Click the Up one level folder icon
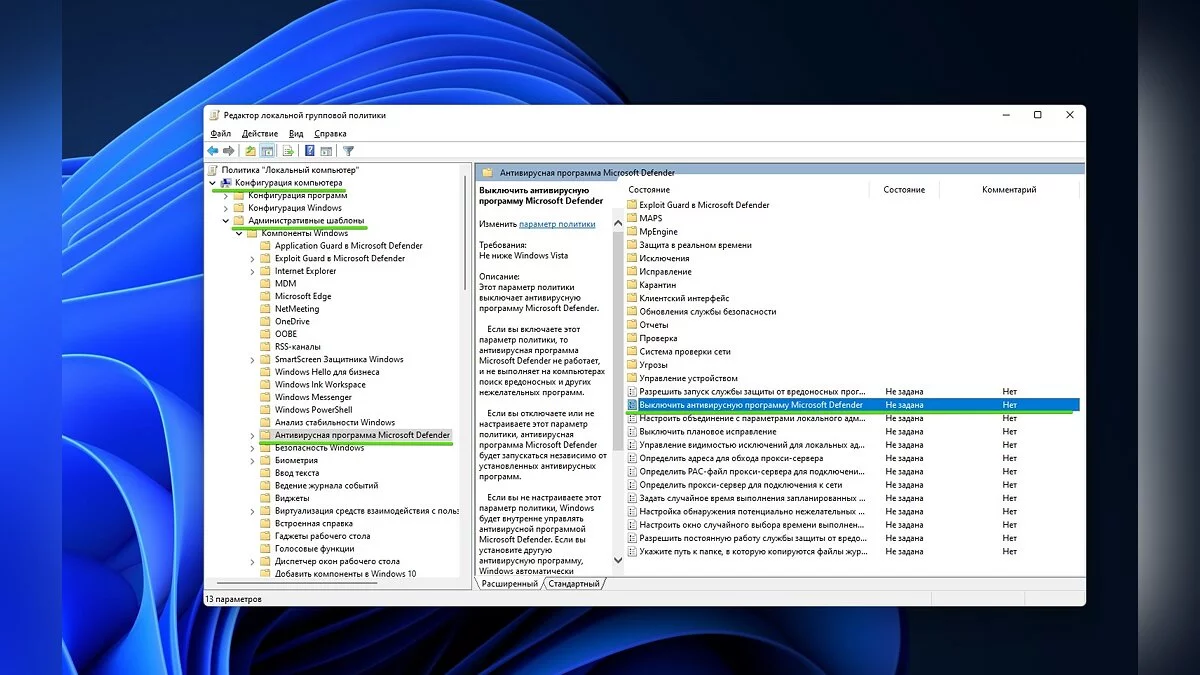 pyautogui.click(x=250, y=151)
